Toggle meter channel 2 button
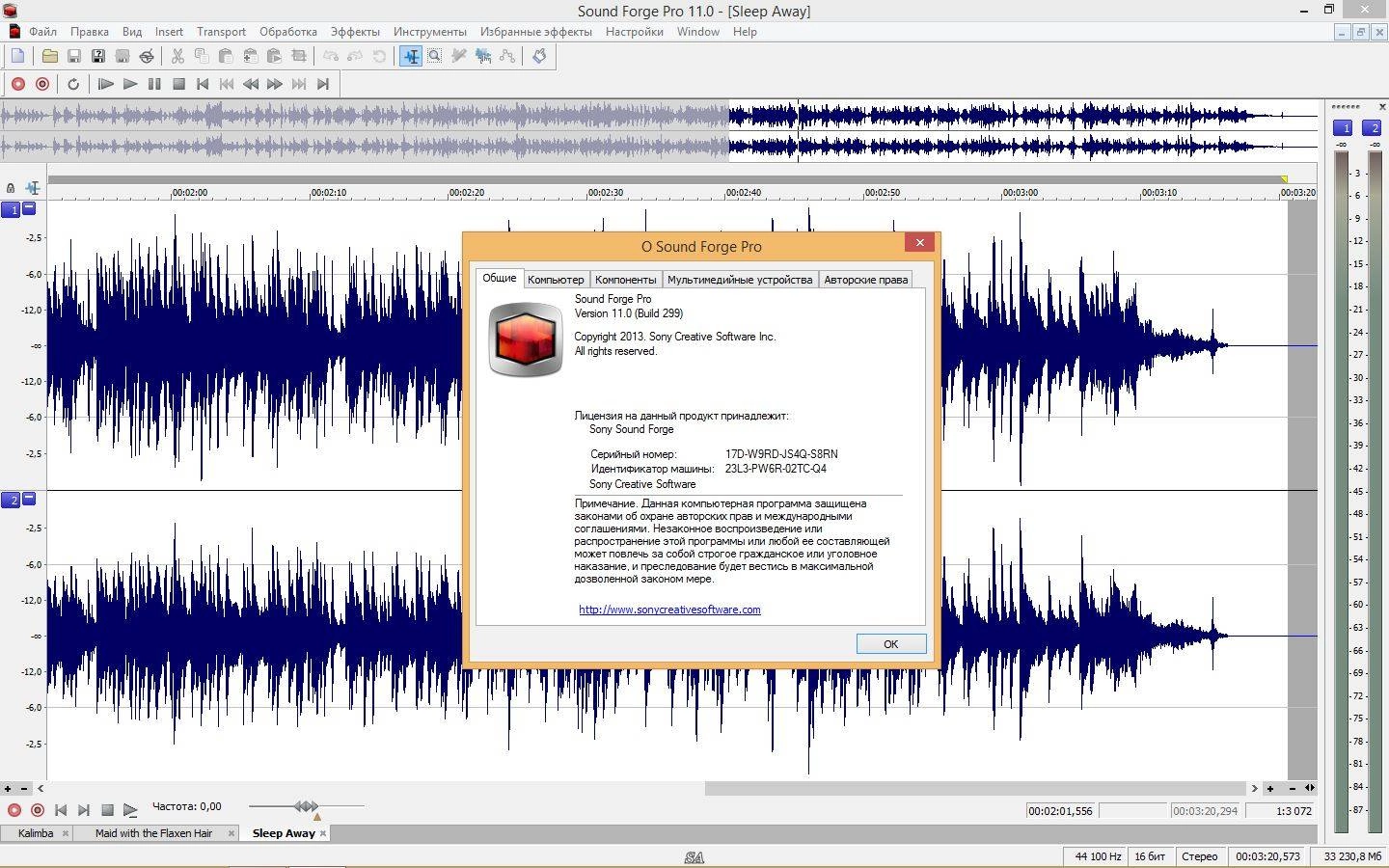The width and height of the screenshot is (1389, 868). 1374,128
